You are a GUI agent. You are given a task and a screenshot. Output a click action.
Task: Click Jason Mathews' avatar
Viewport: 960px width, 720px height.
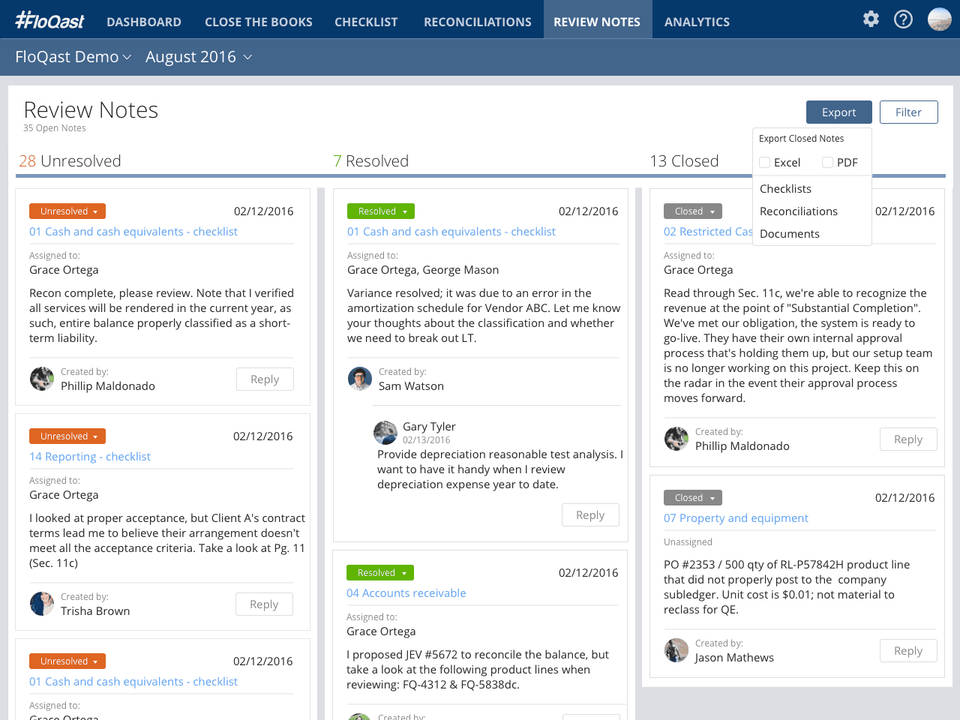[676, 650]
